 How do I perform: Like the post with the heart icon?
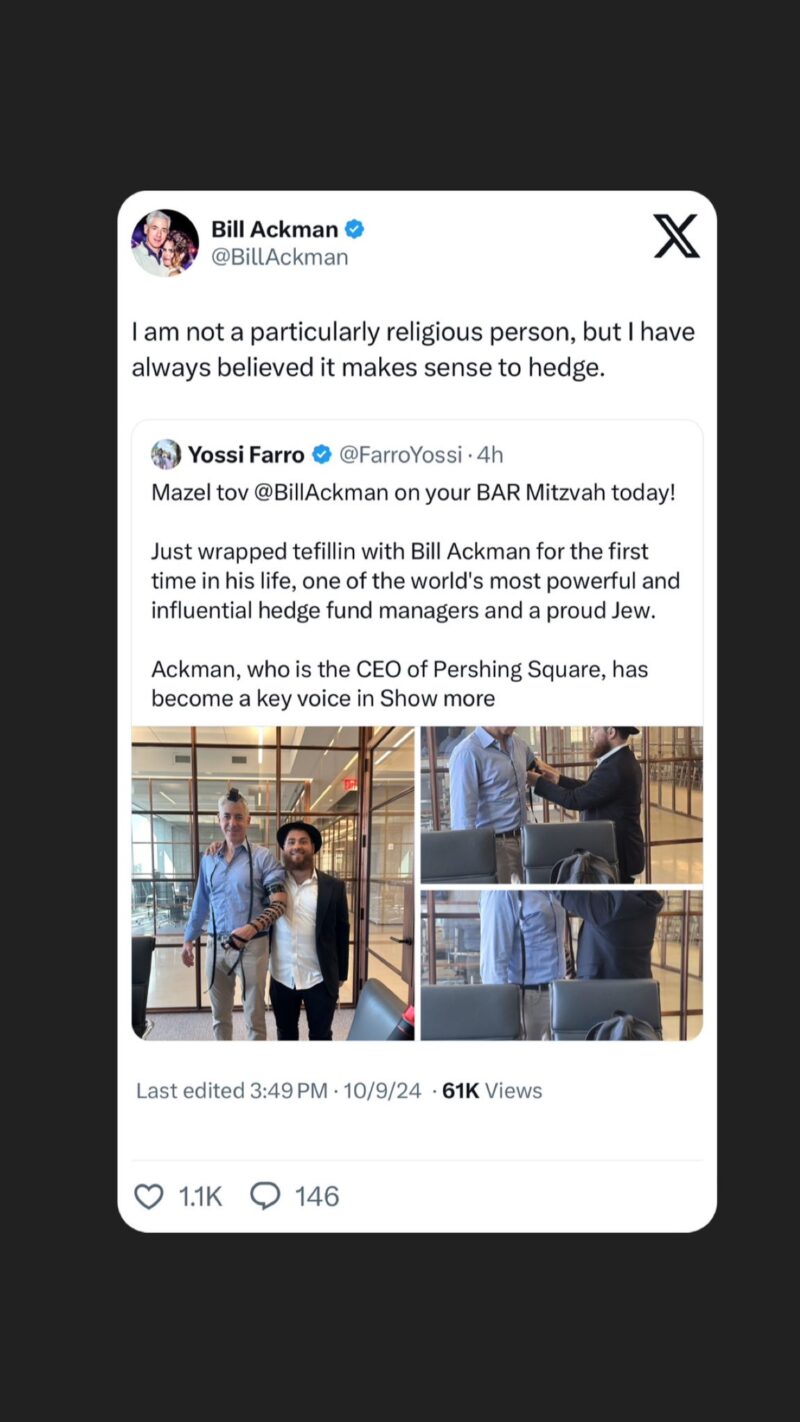(x=149, y=1196)
